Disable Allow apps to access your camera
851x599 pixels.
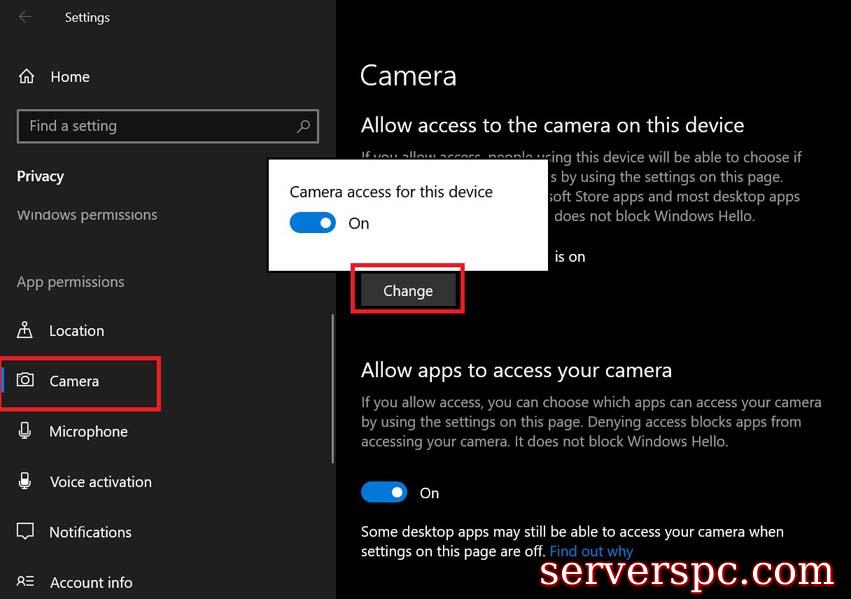point(384,492)
